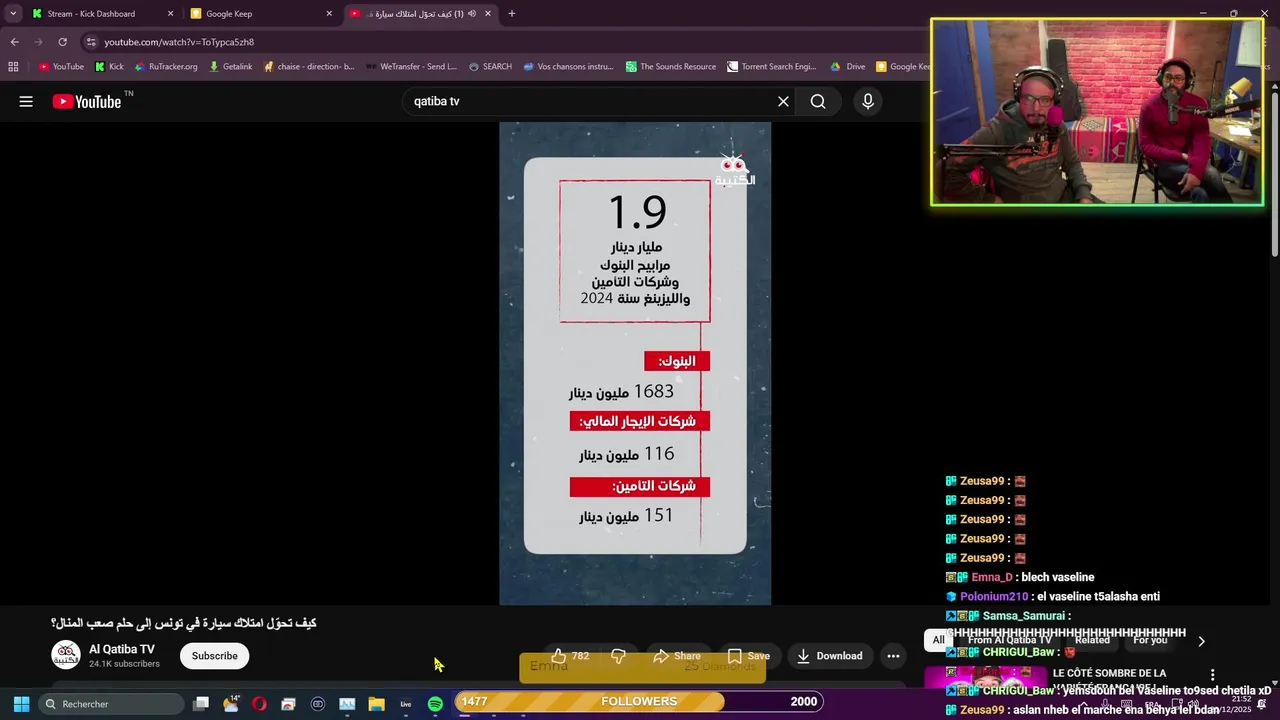The height and width of the screenshot is (720, 1280).
Task: Start voice search with the microphone
Action: click(x=868, y=101)
